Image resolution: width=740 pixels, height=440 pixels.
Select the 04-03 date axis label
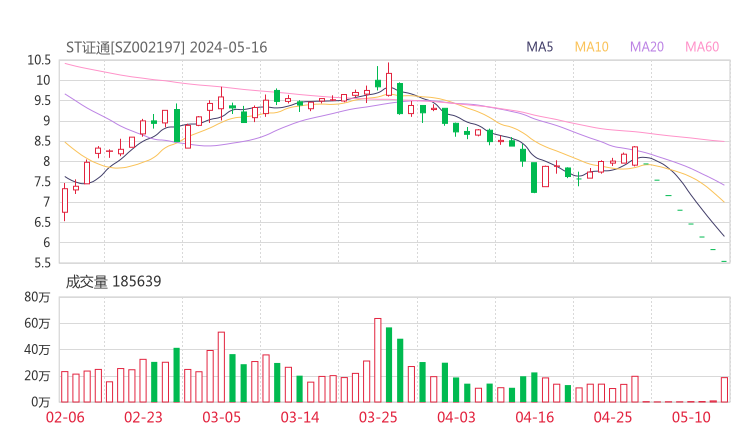tap(456, 417)
